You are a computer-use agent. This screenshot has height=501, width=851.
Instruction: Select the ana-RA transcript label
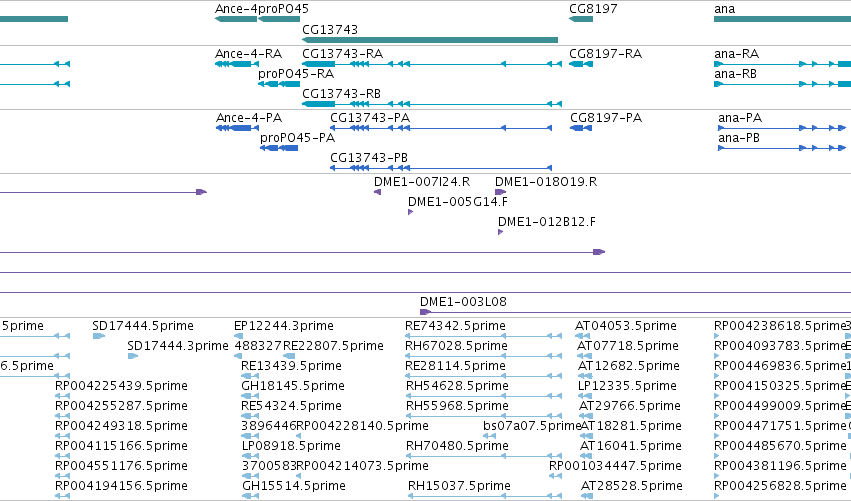[x=736, y=54]
